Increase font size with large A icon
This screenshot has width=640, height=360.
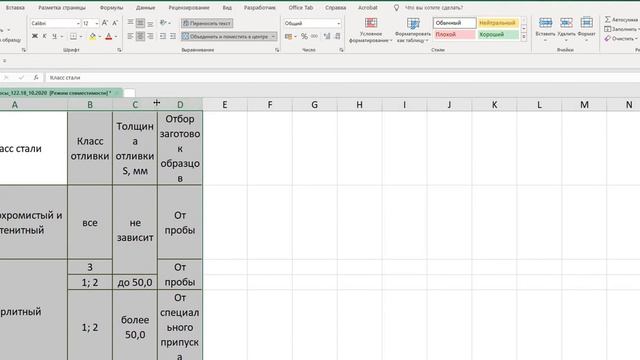[105, 23]
